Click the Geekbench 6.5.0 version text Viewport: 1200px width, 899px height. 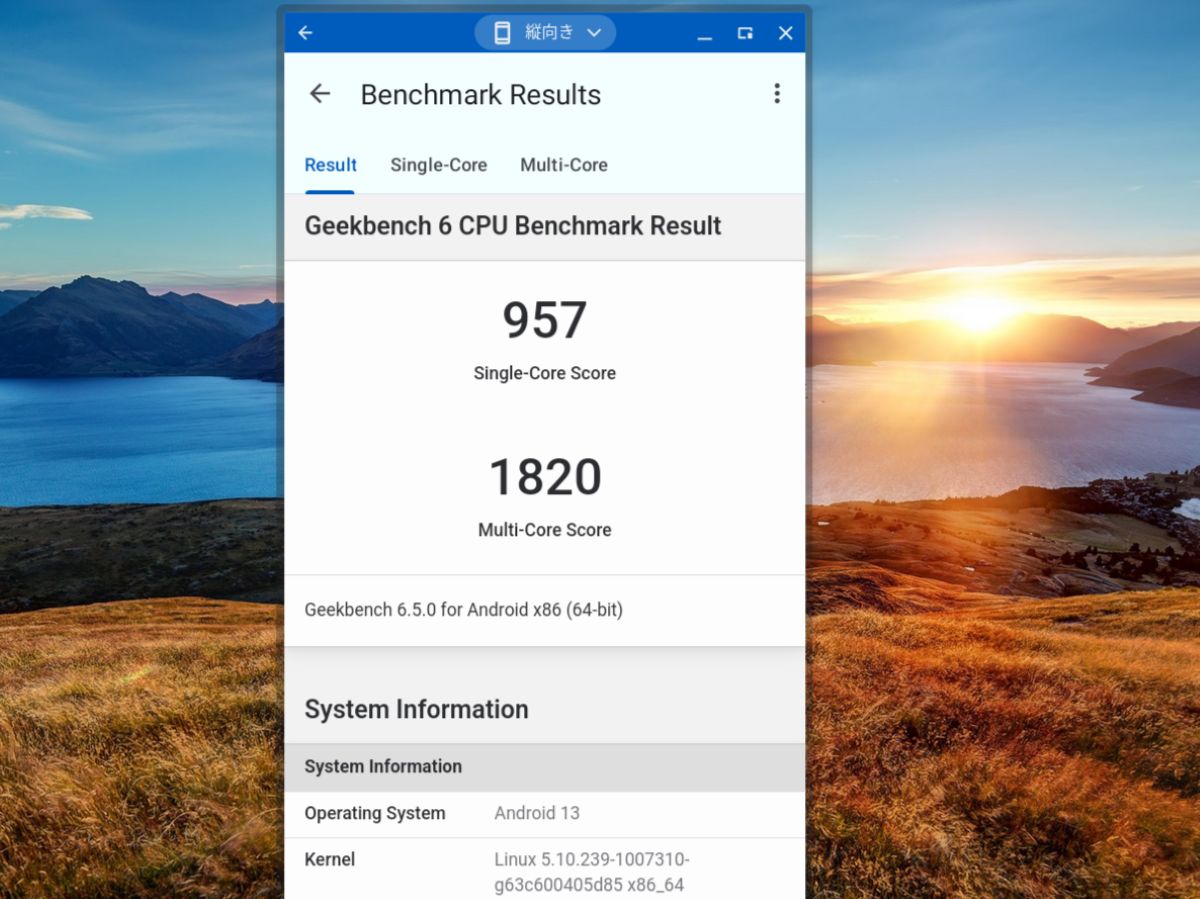[463, 609]
